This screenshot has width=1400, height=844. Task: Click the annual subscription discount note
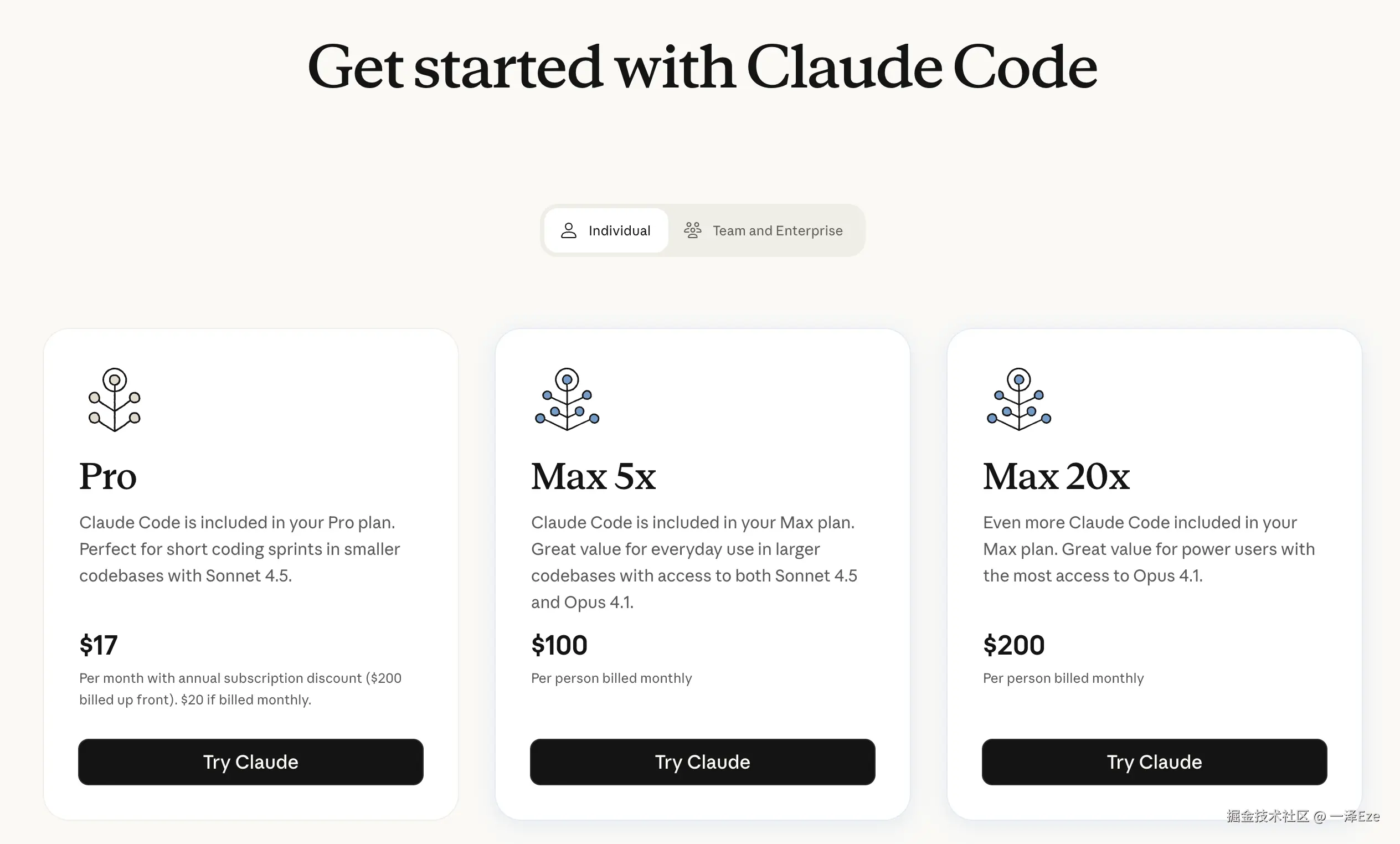tap(240, 689)
